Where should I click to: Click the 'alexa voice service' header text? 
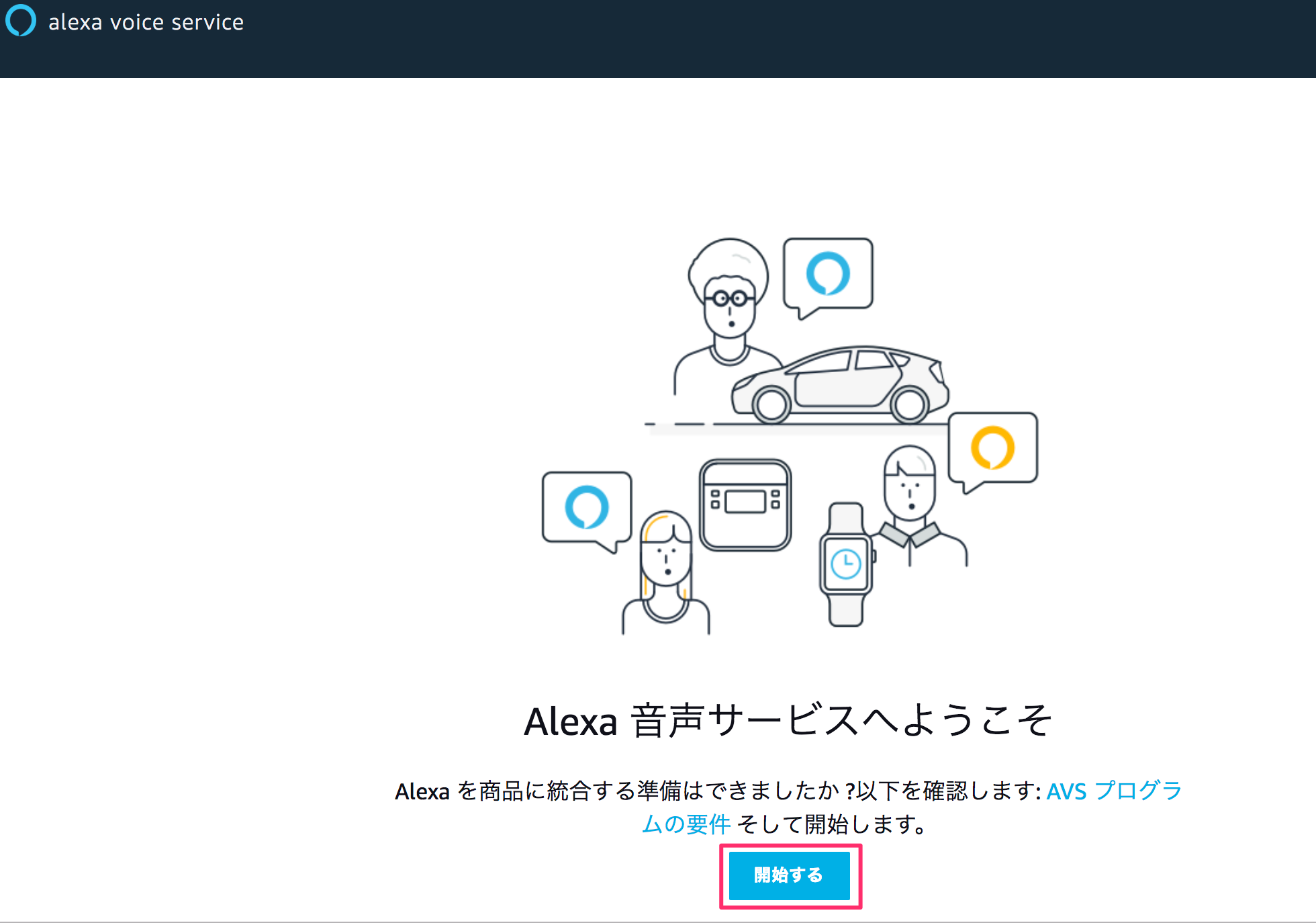click(x=146, y=22)
